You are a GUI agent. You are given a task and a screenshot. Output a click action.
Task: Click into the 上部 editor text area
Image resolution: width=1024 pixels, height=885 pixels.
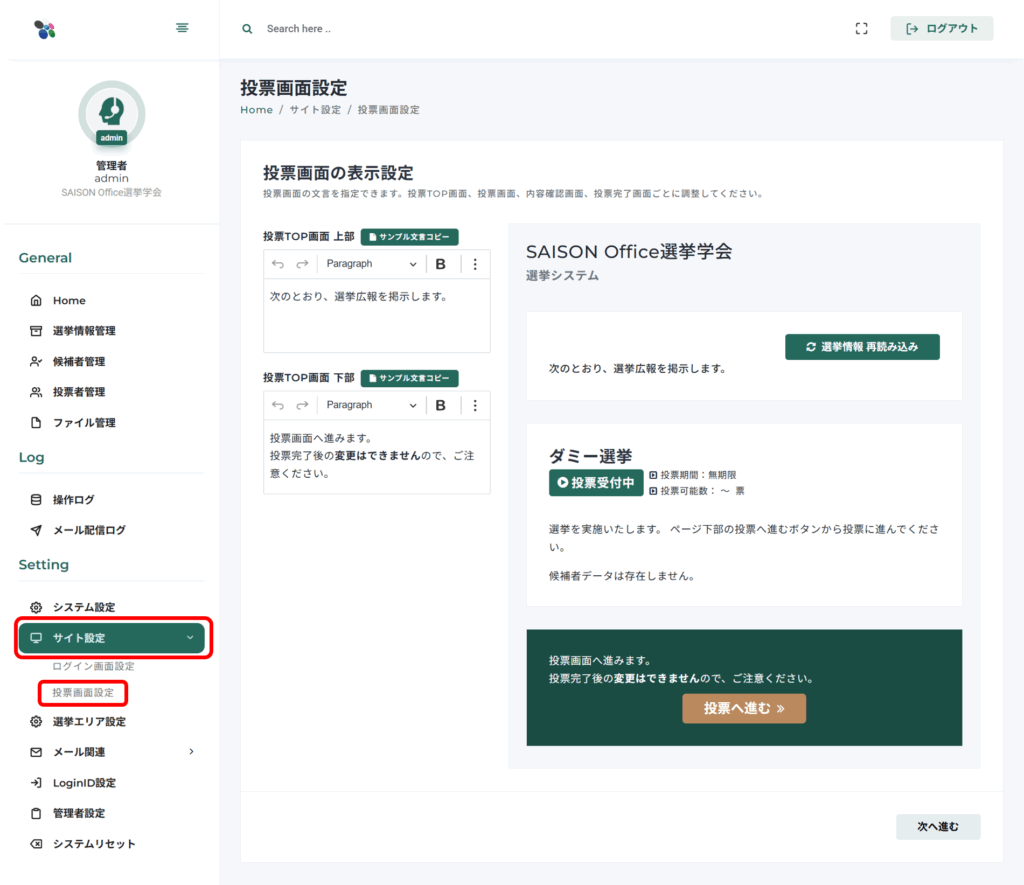377,316
